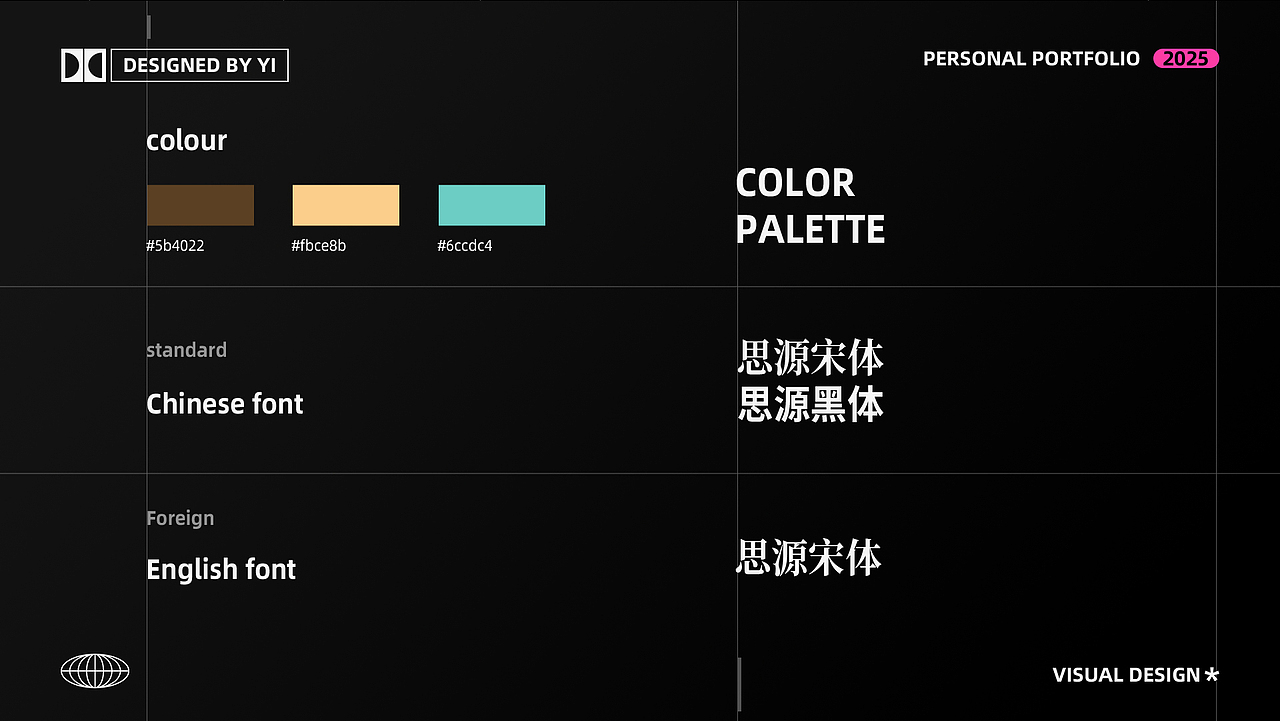This screenshot has height=721, width=1280.
Task: Click the #6ccdc4 hex code label
Action: pos(465,246)
